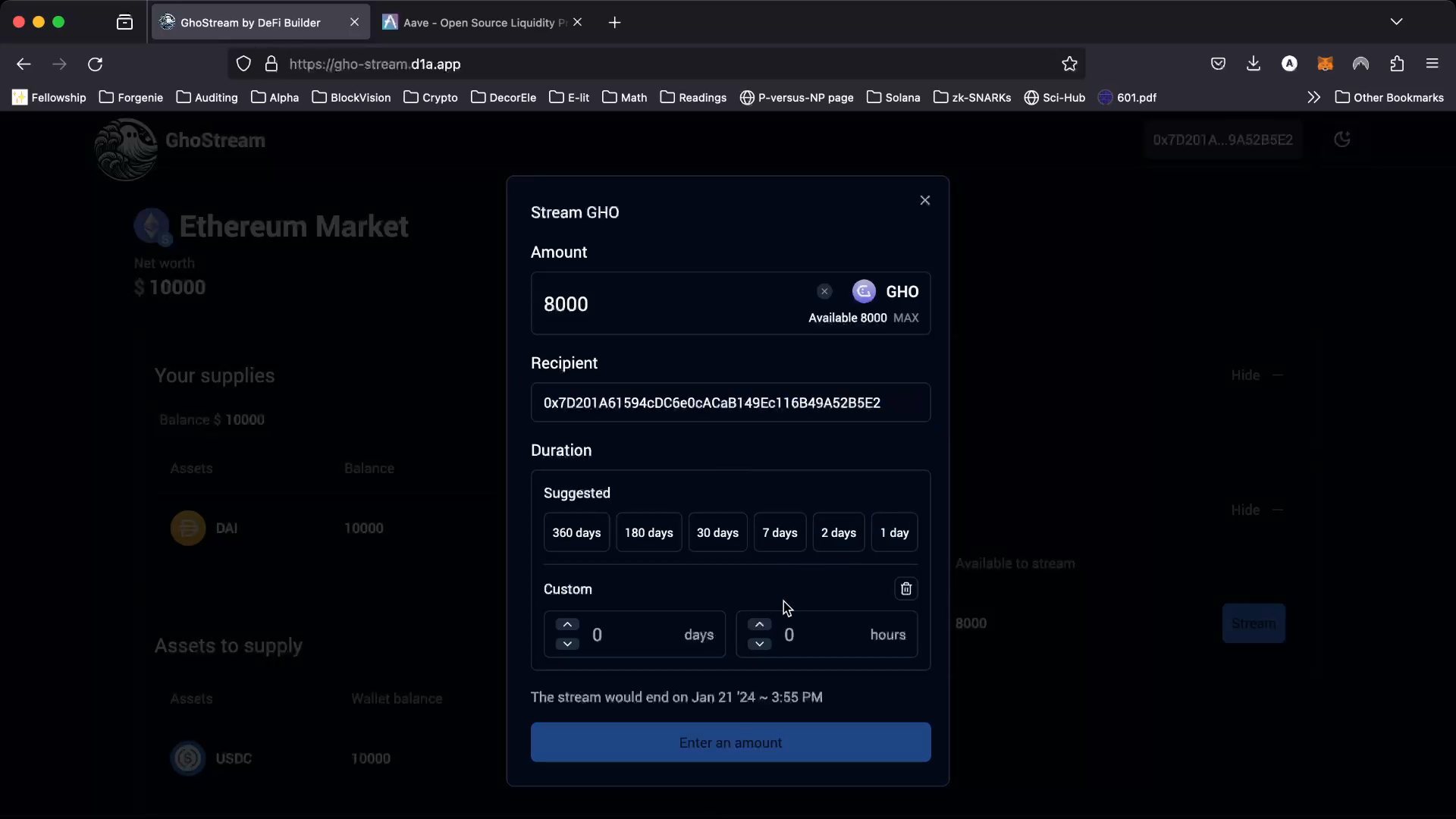Click the Enter an amount button
The height and width of the screenshot is (819, 1456).
click(x=730, y=742)
